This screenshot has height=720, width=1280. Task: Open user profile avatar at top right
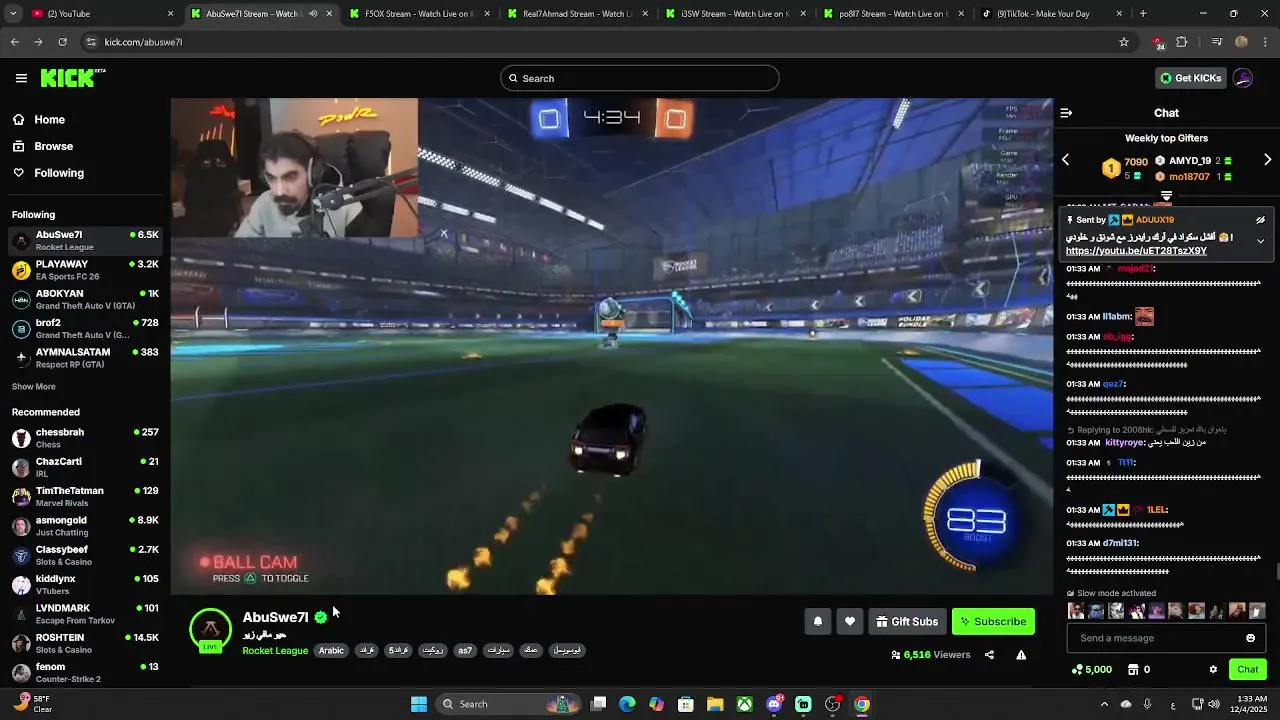pos(1242,78)
